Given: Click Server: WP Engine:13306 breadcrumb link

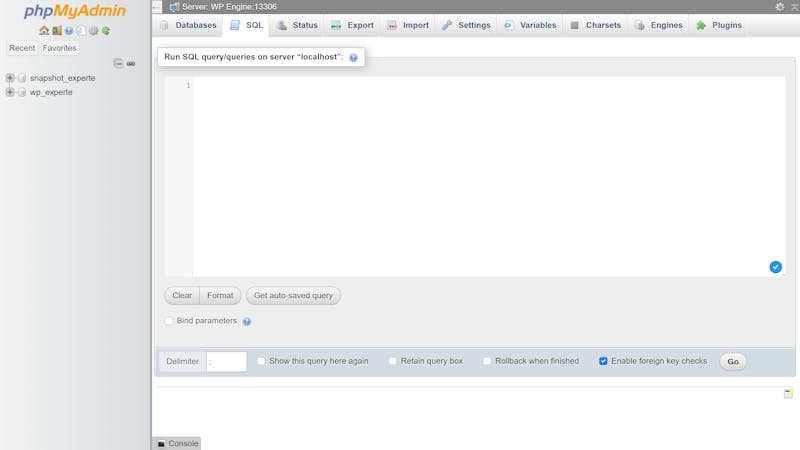Looking at the screenshot, I should (229, 7).
